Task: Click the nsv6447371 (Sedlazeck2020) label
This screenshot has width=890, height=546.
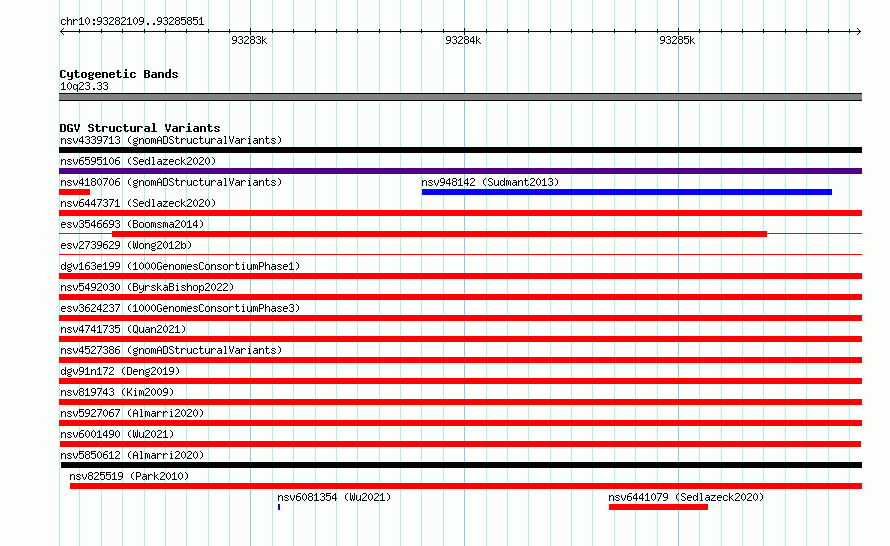Action: click(138, 203)
